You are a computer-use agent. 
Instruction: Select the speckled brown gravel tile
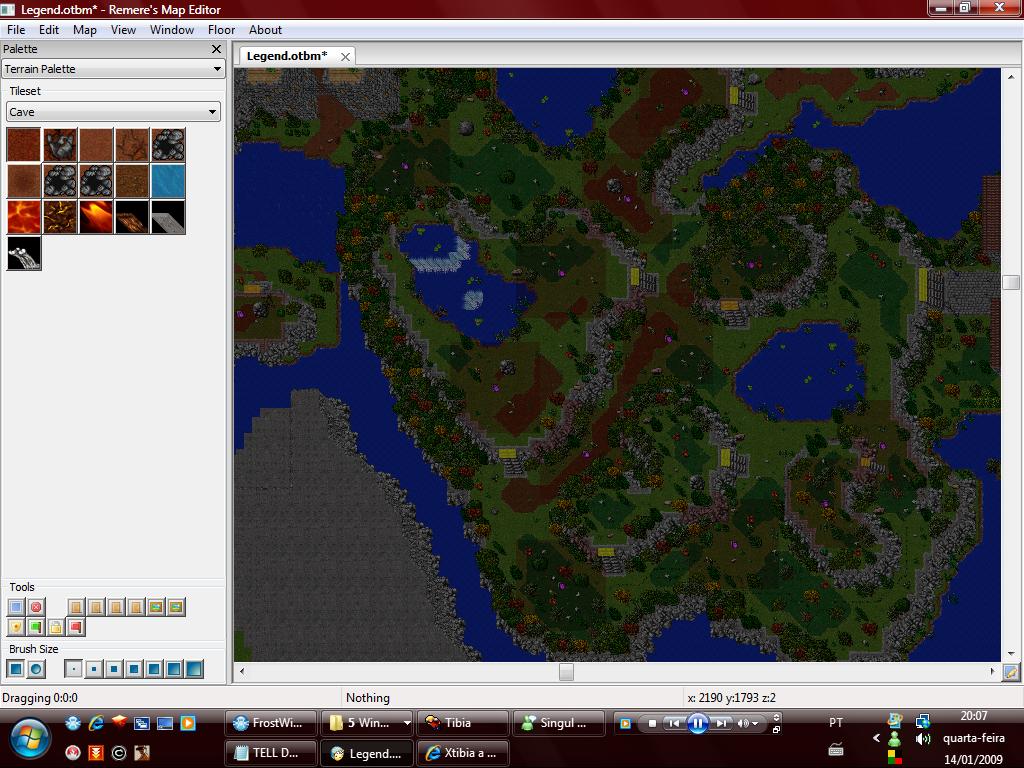point(132,181)
